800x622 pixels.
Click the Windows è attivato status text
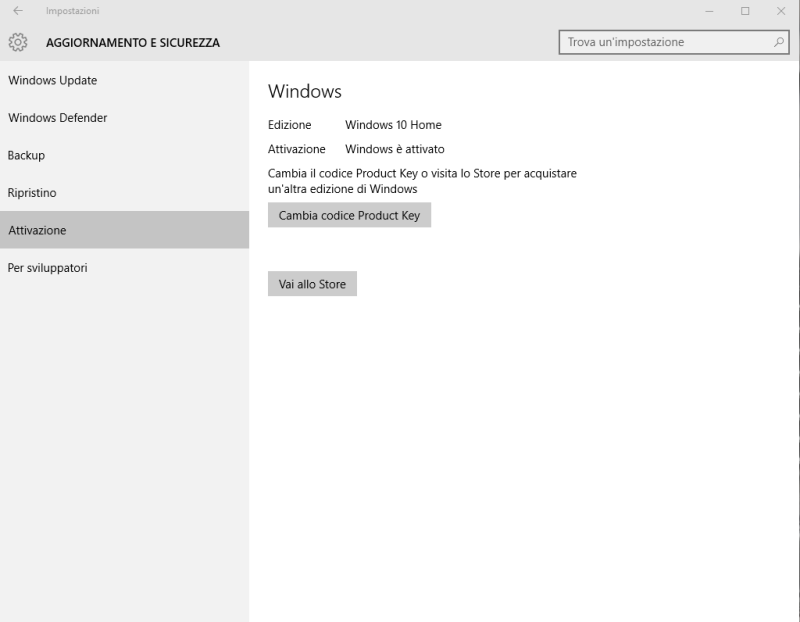pos(395,149)
